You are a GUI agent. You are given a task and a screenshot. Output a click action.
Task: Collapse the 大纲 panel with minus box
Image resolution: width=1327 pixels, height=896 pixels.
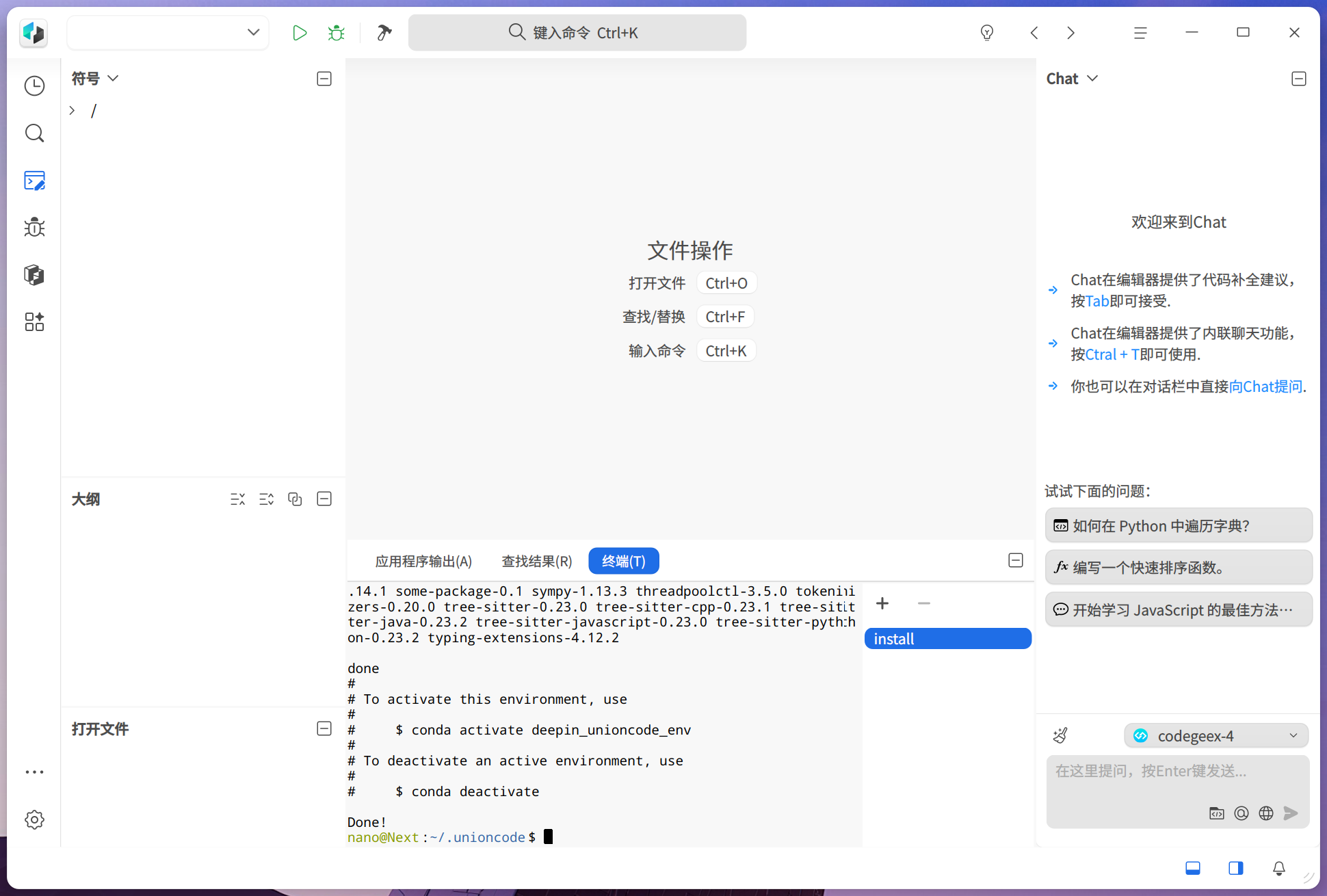(324, 499)
